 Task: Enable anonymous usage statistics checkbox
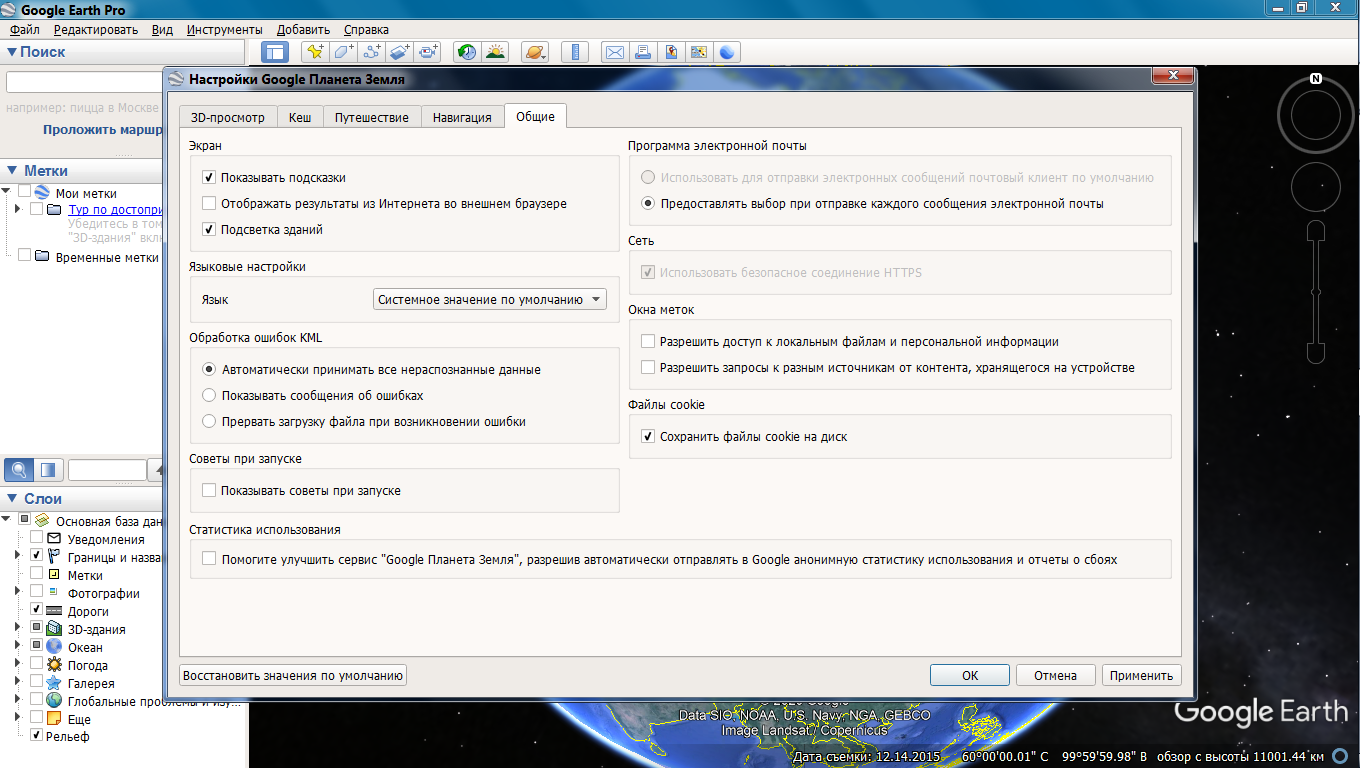coord(209,559)
